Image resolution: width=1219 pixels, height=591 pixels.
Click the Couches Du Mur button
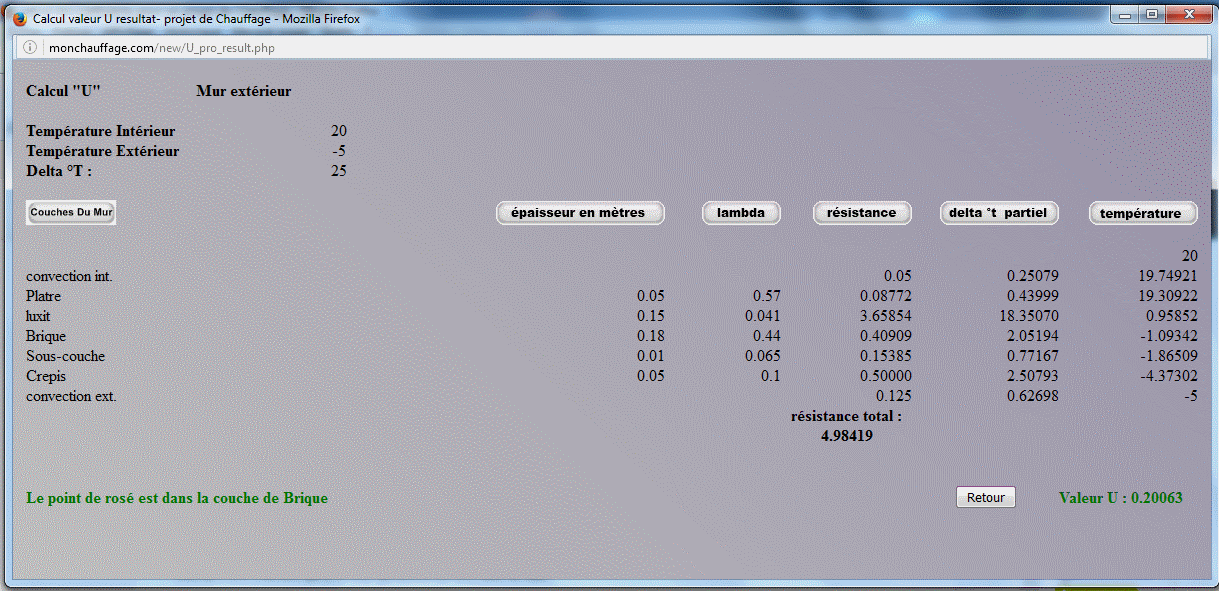click(71, 212)
